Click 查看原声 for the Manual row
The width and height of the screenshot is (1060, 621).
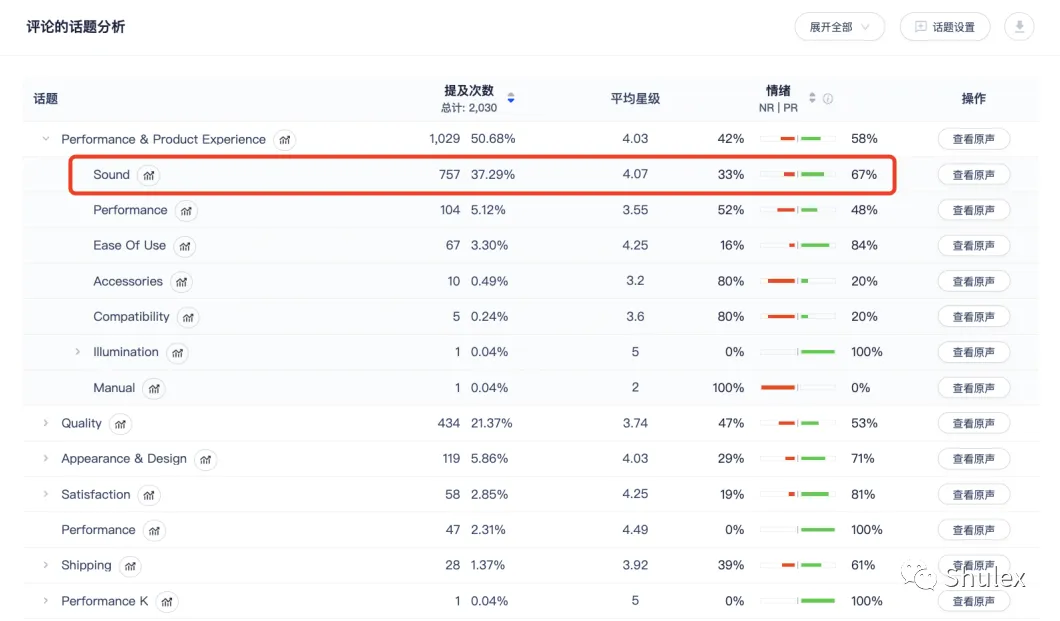[x=973, y=388]
